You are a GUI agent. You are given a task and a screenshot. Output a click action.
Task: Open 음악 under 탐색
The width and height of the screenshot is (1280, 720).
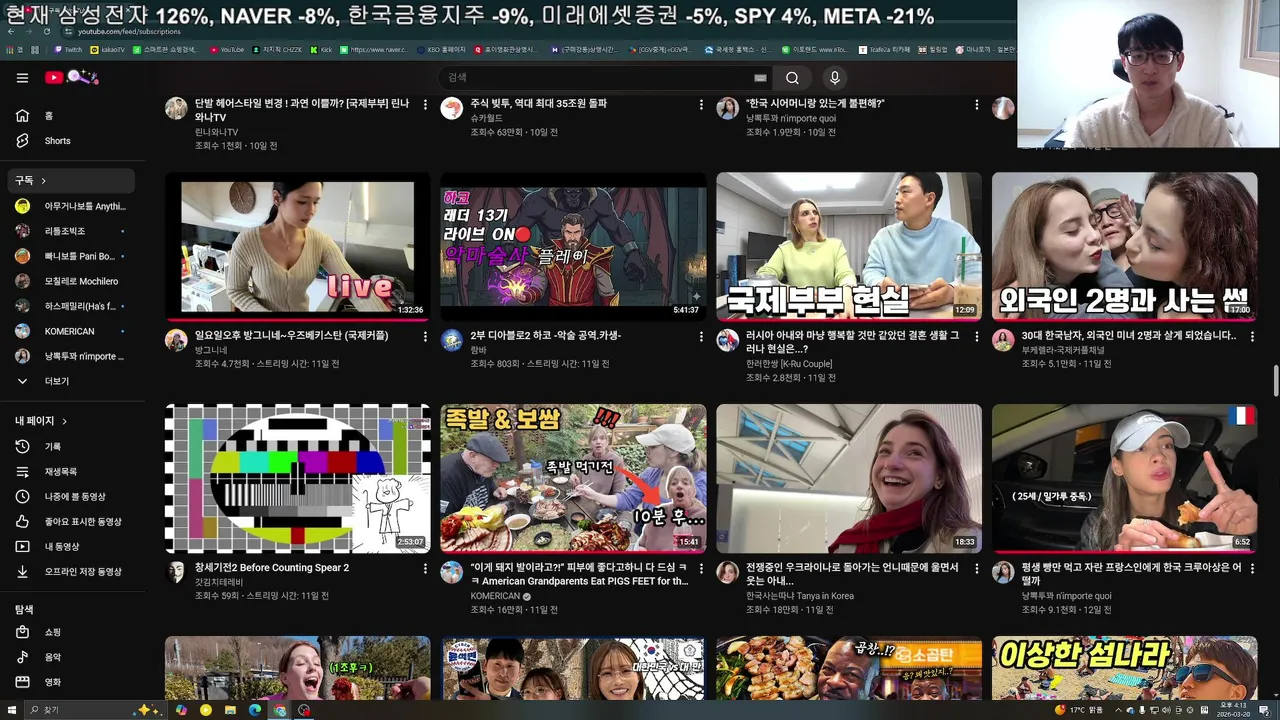pyautogui.click(x=72, y=657)
